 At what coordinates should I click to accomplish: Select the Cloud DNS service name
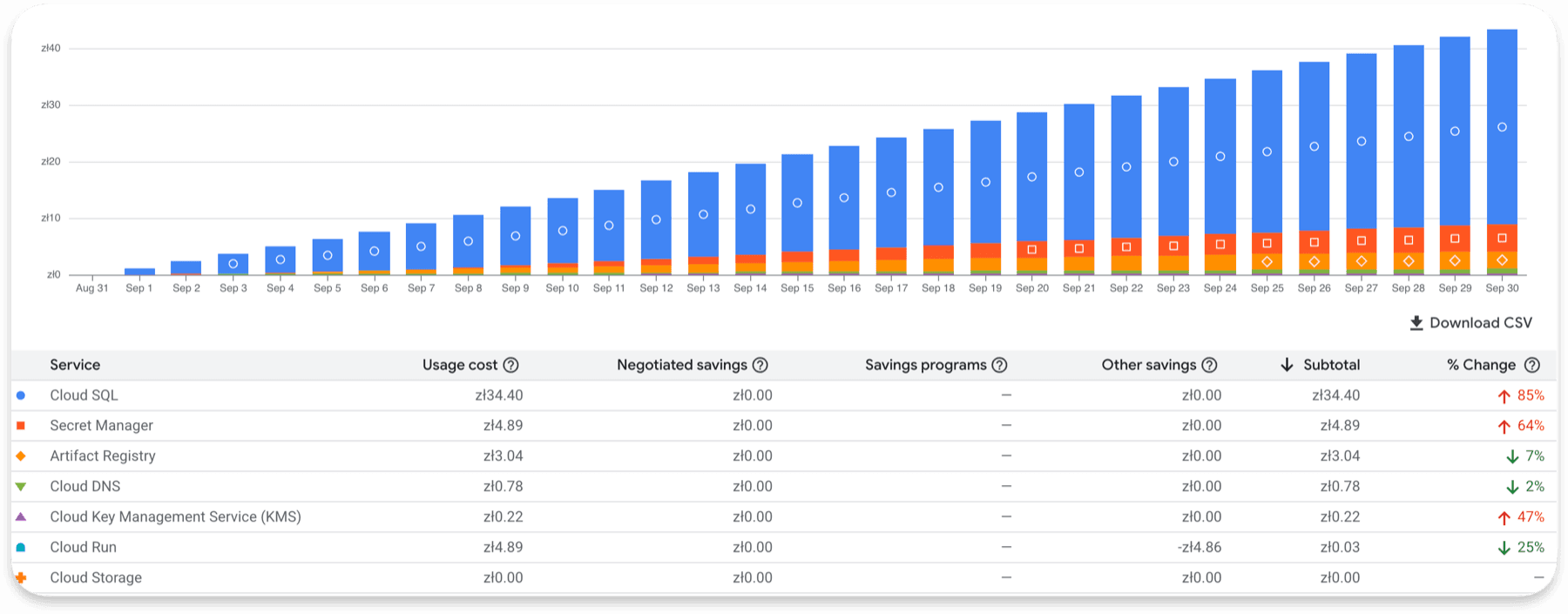point(85,487)
